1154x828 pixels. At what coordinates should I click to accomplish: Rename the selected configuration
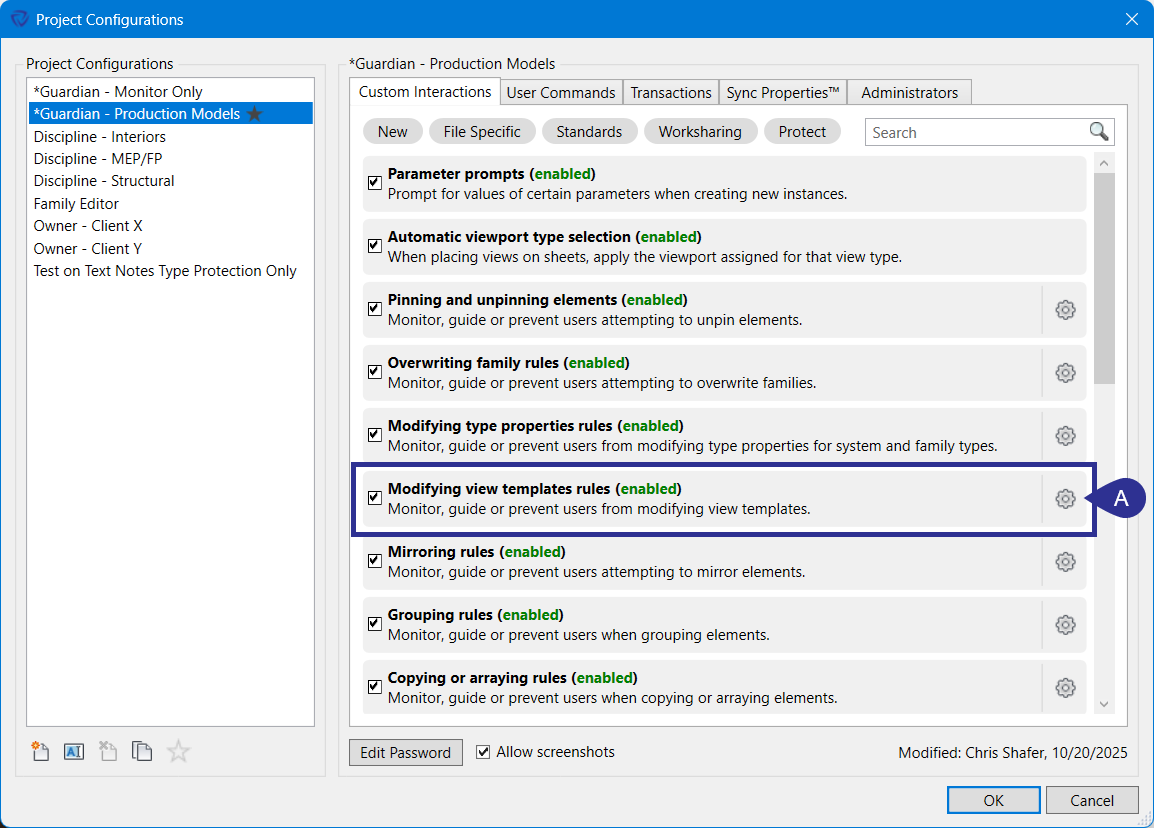73,751
